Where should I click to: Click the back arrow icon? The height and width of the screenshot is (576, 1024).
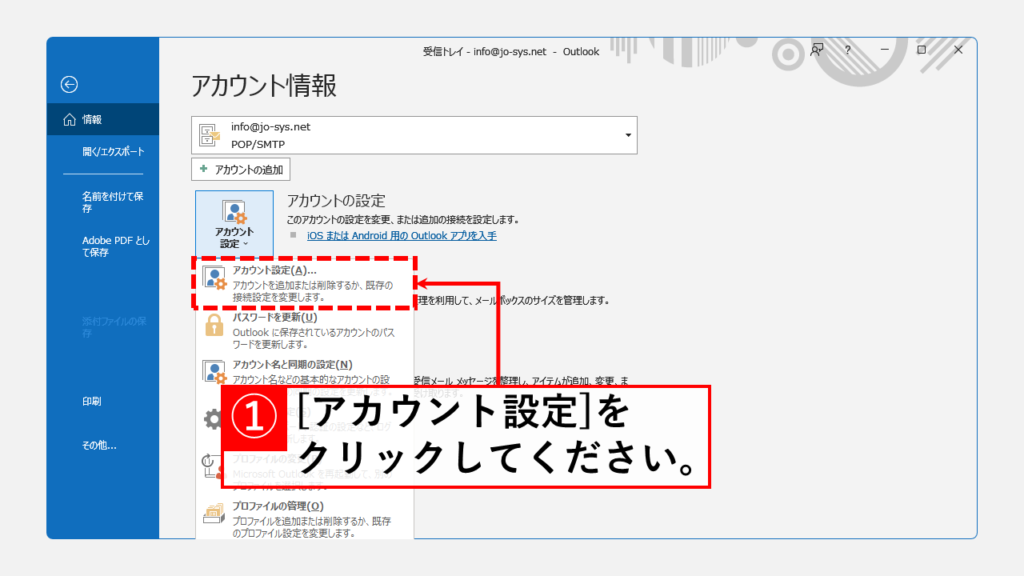pos(69,85)
